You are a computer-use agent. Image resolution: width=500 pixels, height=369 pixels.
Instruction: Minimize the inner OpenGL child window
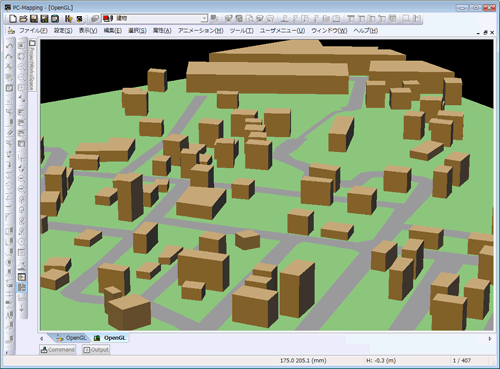pyautogui.click(x=479, y=33)
